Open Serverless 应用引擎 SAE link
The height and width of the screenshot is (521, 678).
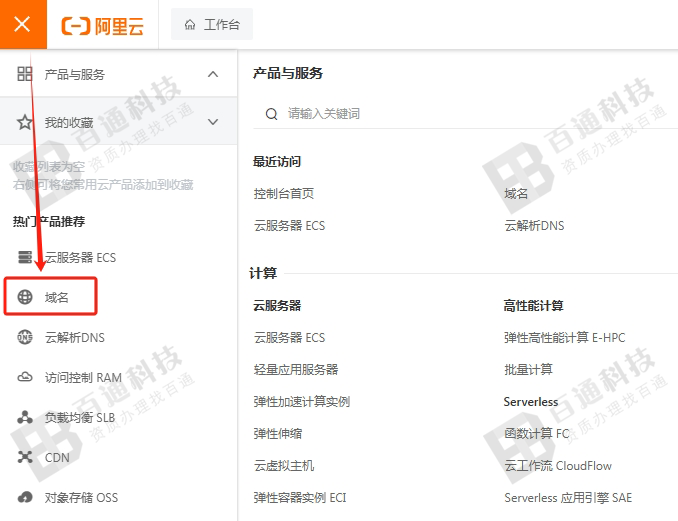tap(568, 498)
